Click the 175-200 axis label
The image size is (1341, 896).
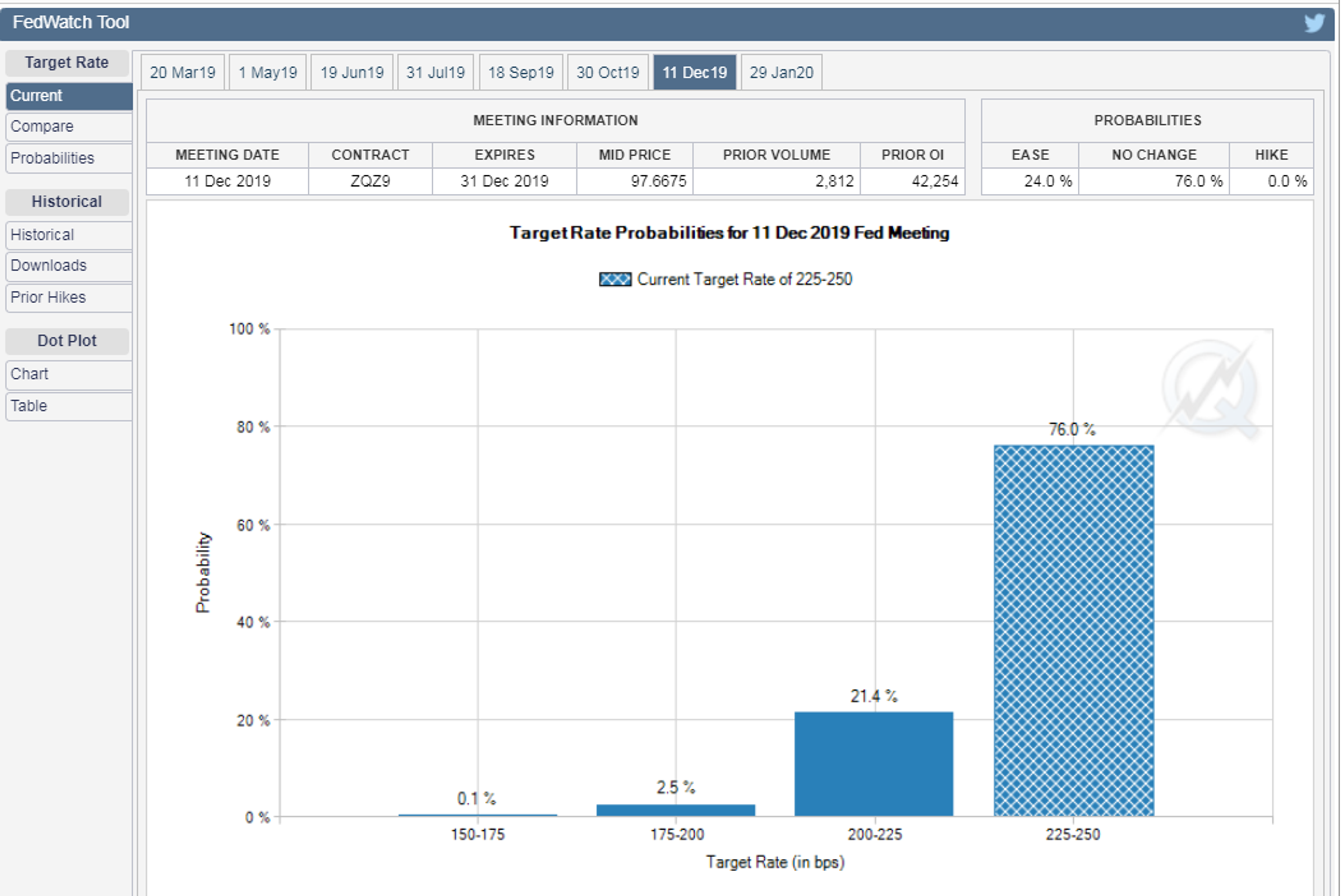677,835
